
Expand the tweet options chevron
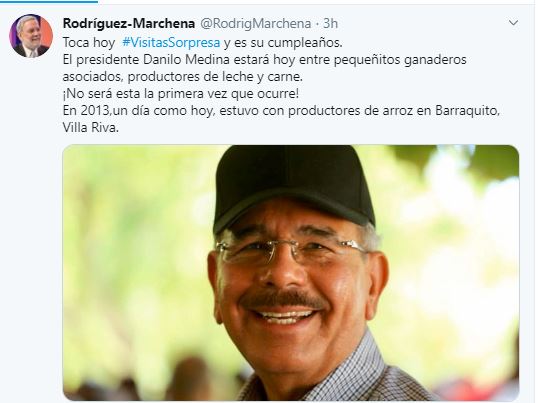(x=513, y=23)
